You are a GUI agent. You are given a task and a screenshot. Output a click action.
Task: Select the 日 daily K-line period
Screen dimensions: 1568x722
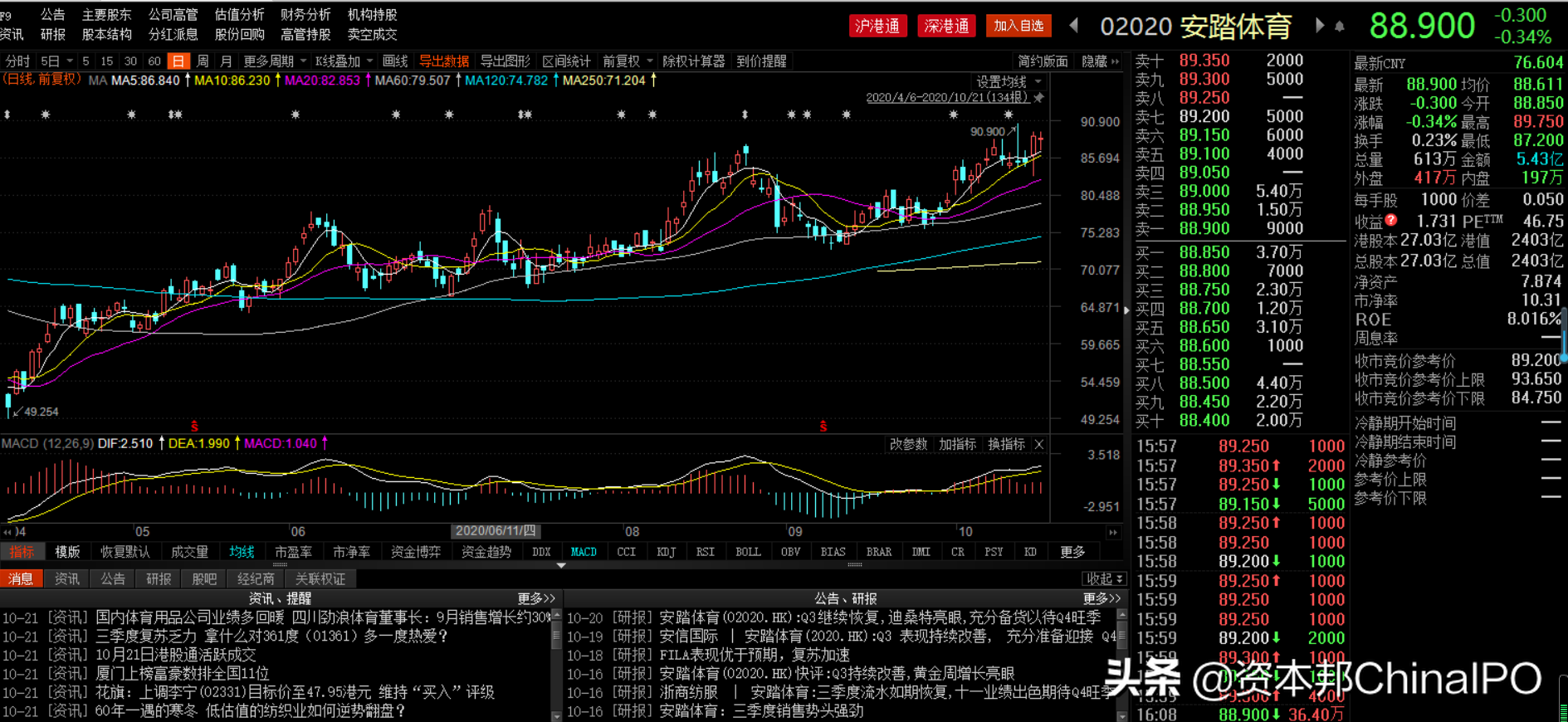pyautogui.click(x=178, y=61)
